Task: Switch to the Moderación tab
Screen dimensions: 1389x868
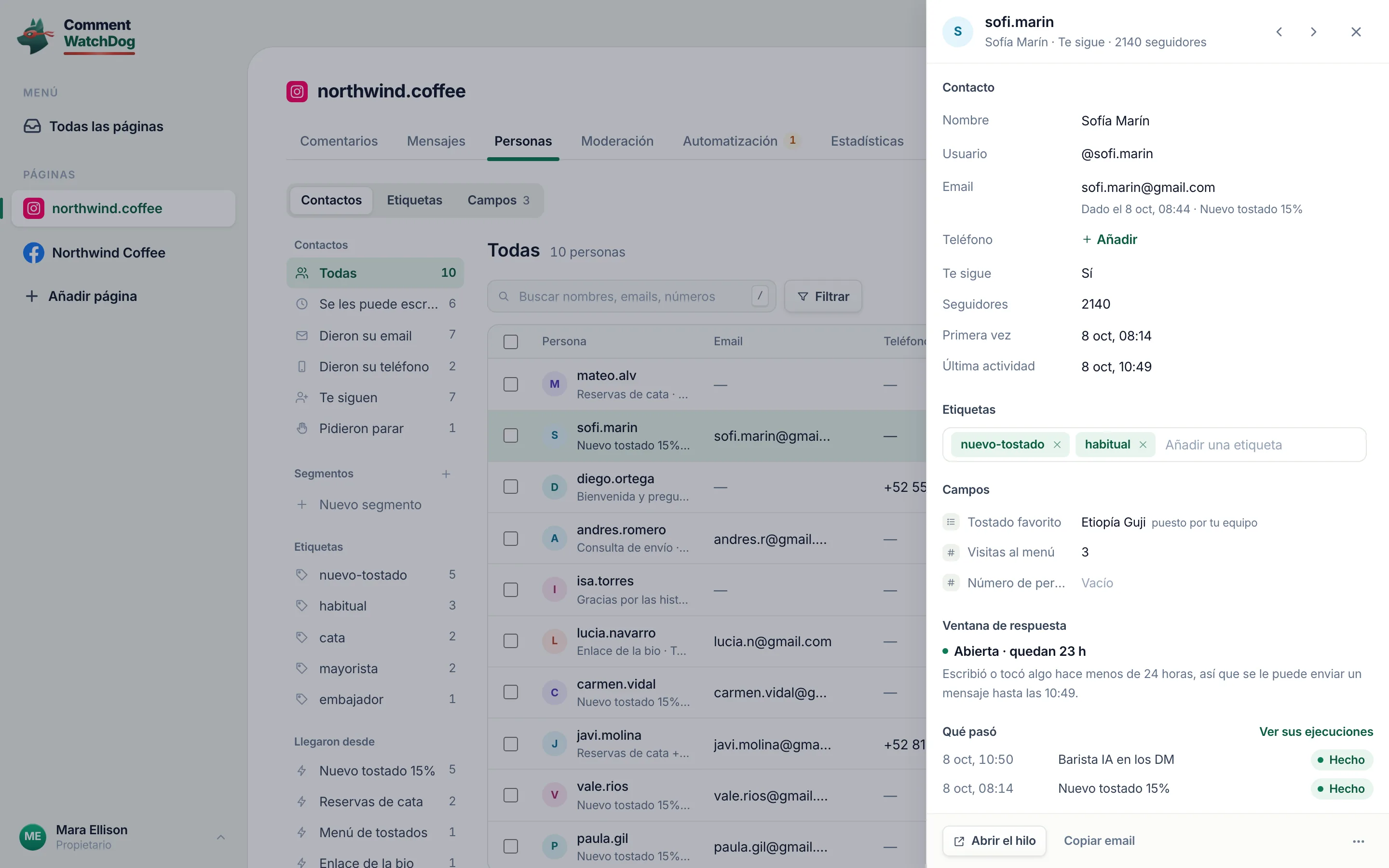Action: click(617, 141)
